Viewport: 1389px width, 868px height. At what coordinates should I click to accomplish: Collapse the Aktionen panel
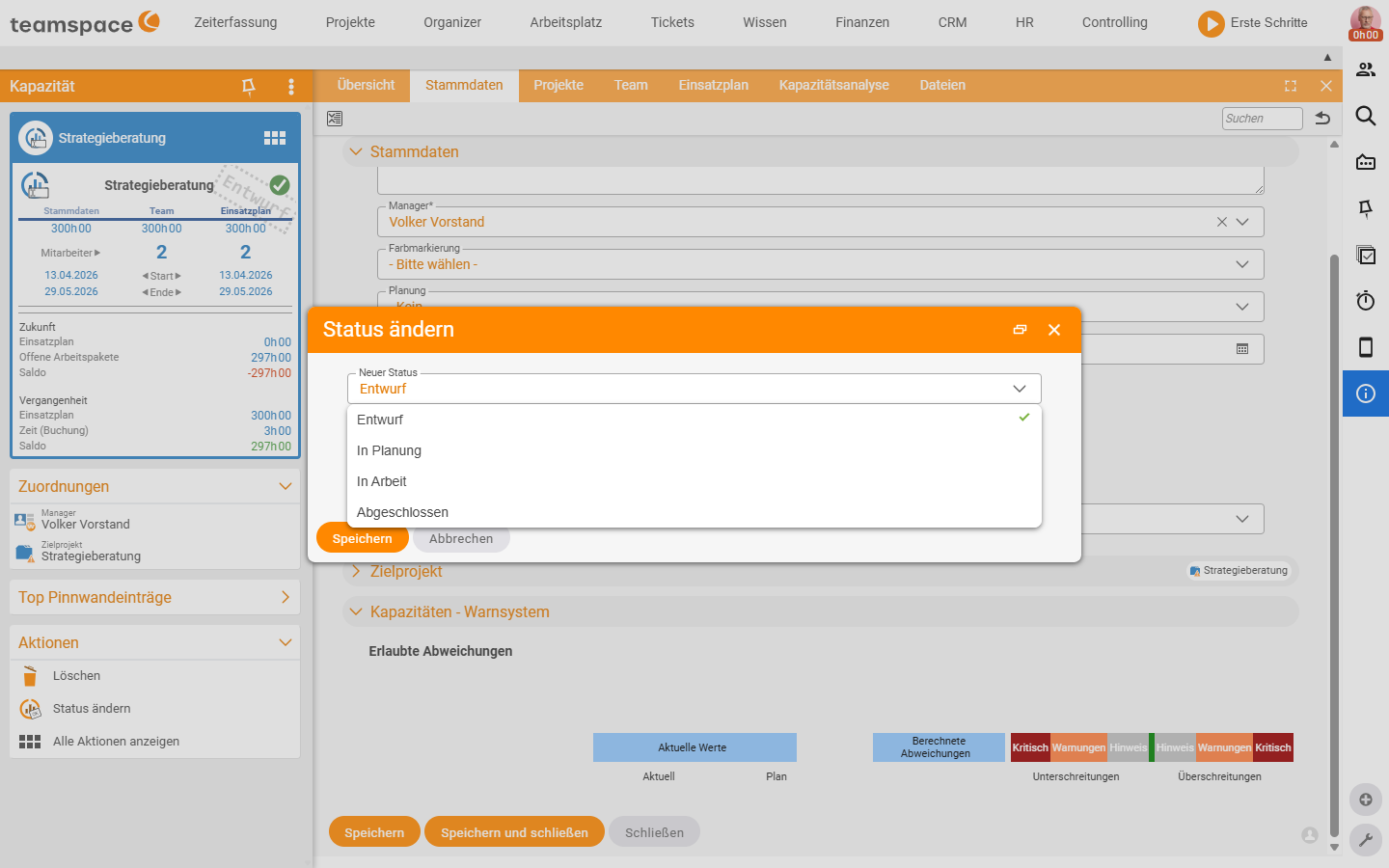point(286,643)
